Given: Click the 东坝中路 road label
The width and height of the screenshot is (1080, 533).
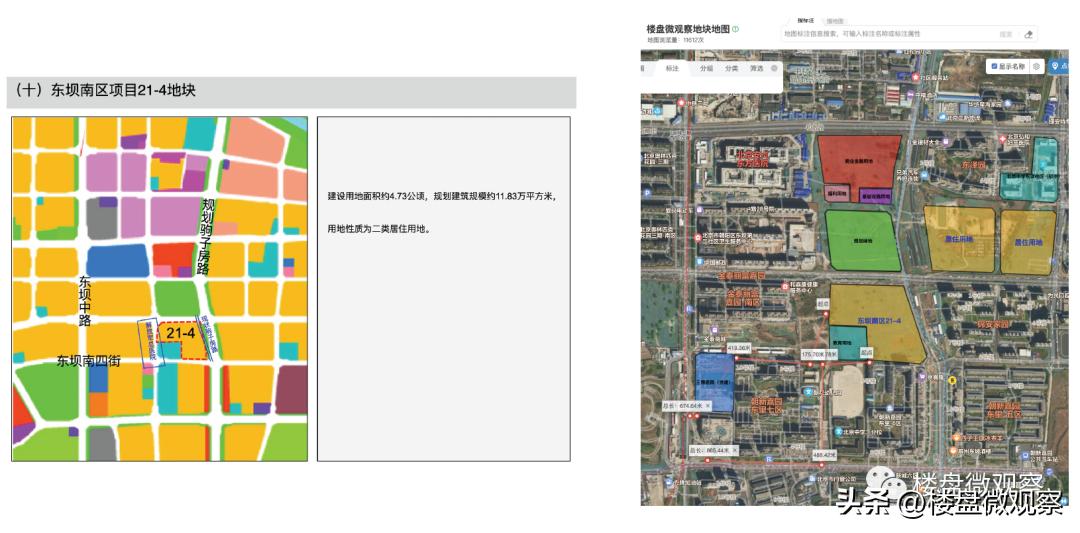Looking at the screenshot, I should (85, 301).
